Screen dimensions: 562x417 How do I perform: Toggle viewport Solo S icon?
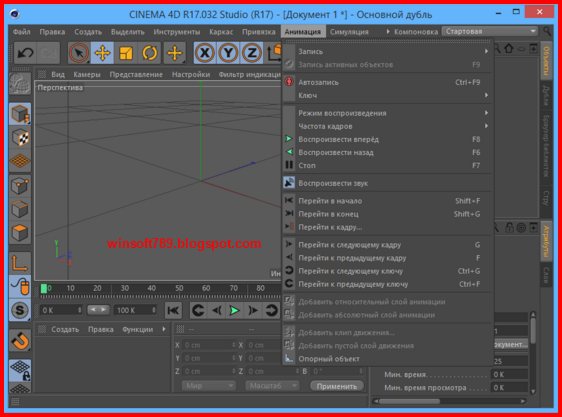click(x=20, y=310)
